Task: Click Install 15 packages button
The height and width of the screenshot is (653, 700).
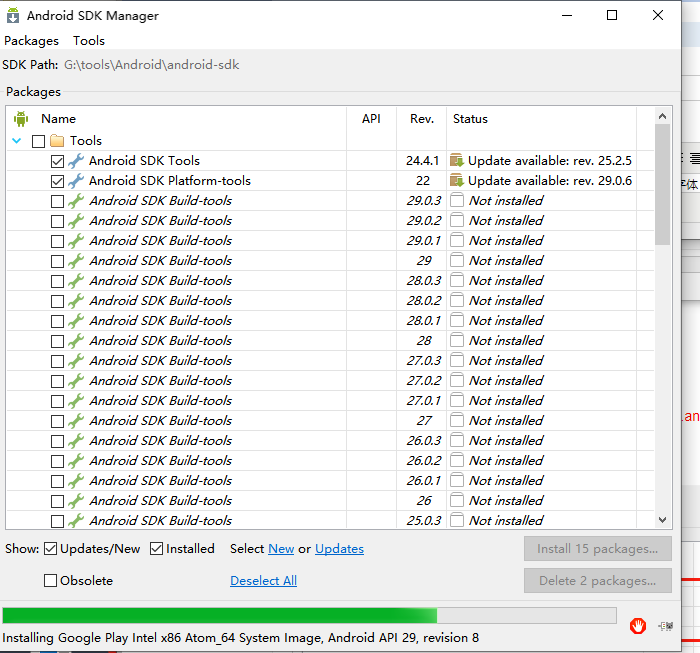Action: click(x=597, y=549)
